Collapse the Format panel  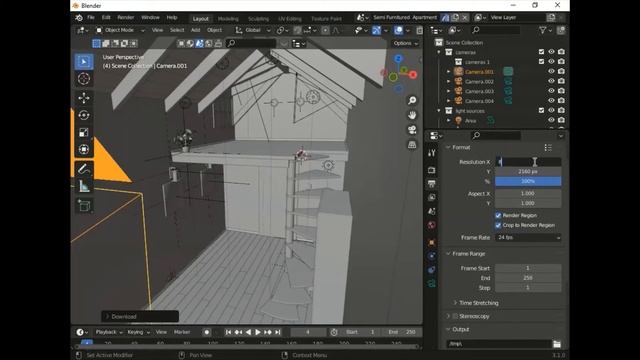click(448, 147)
